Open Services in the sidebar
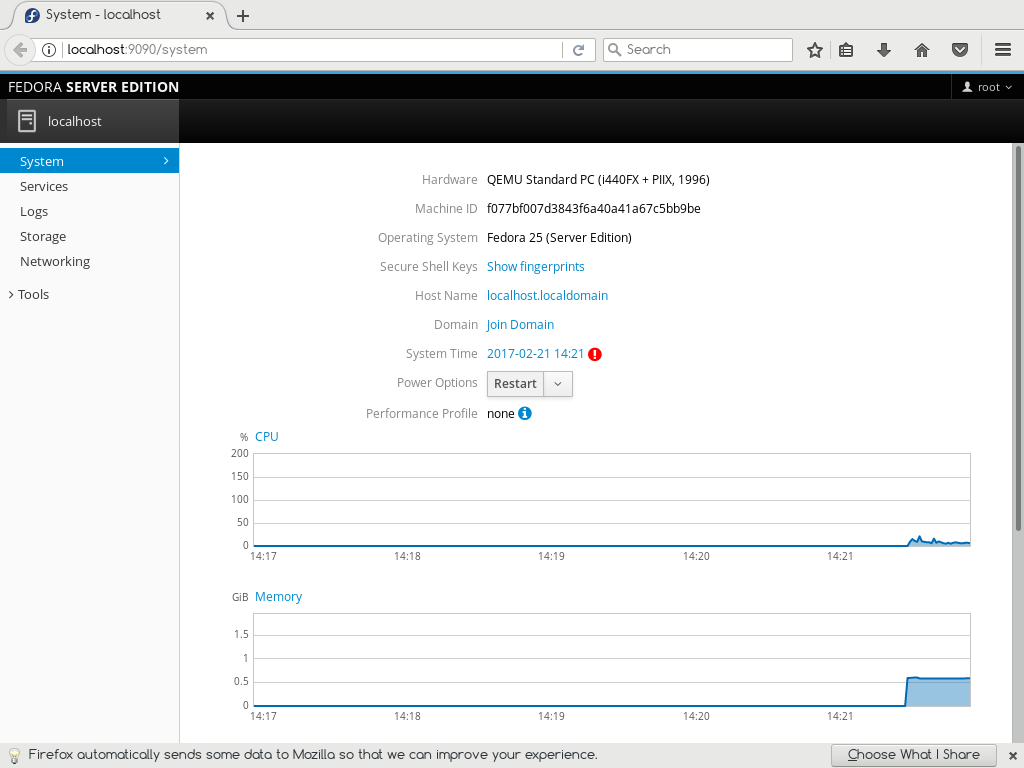This screenshot has width=1024, height=768. (89, 187)
